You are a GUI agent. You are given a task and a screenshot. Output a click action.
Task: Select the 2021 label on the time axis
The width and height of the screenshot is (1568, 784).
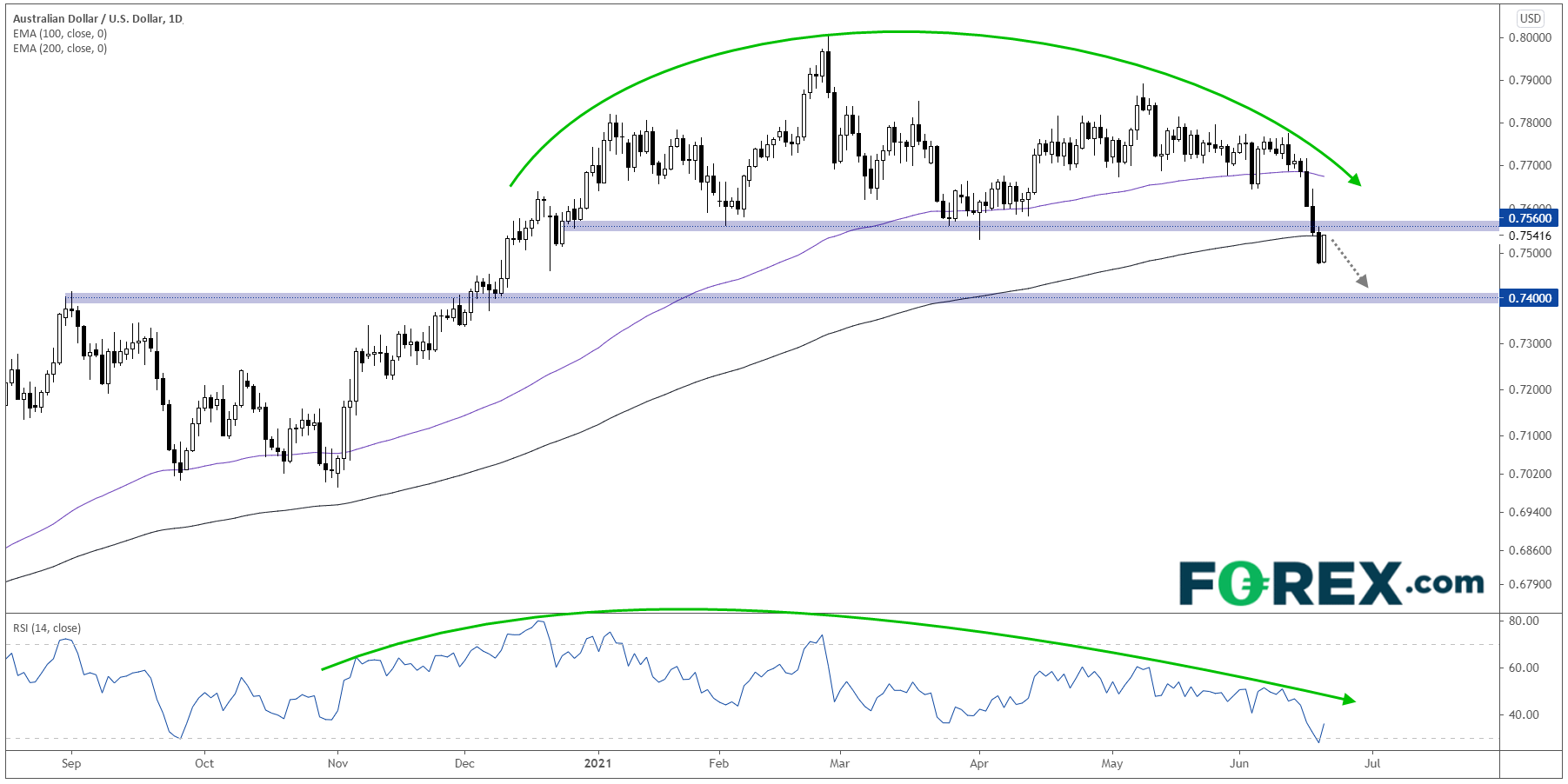pyautogui.click(x=597, y=763)
